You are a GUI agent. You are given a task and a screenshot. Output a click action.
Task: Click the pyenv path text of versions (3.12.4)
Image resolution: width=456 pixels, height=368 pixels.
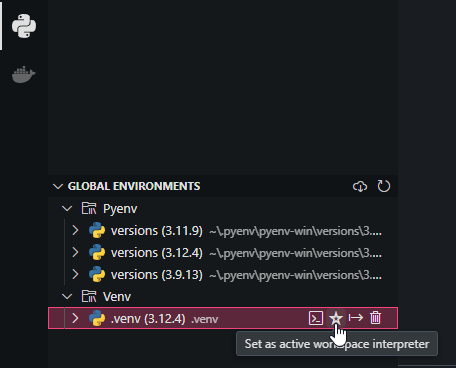click(295, 253)
